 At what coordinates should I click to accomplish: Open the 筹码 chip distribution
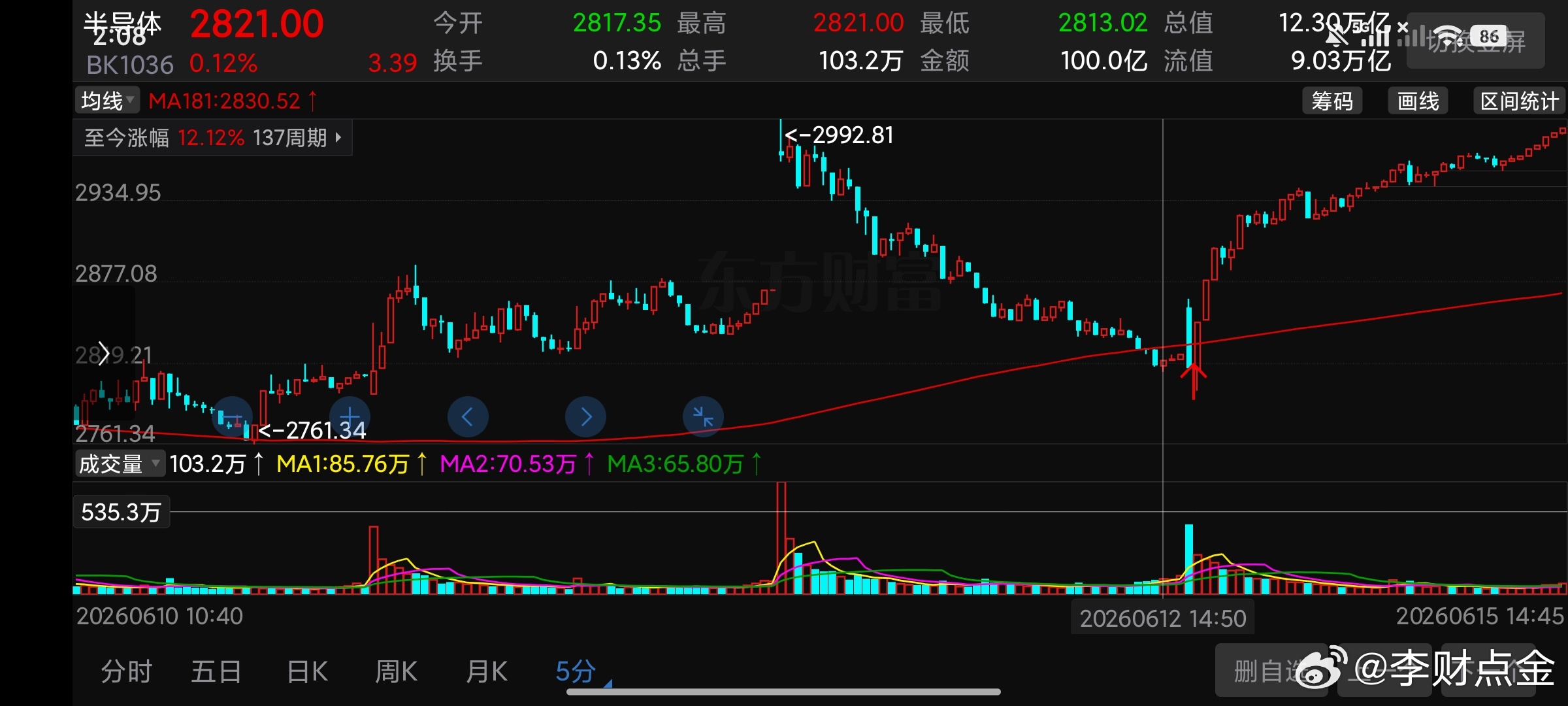click(1332, 101)
